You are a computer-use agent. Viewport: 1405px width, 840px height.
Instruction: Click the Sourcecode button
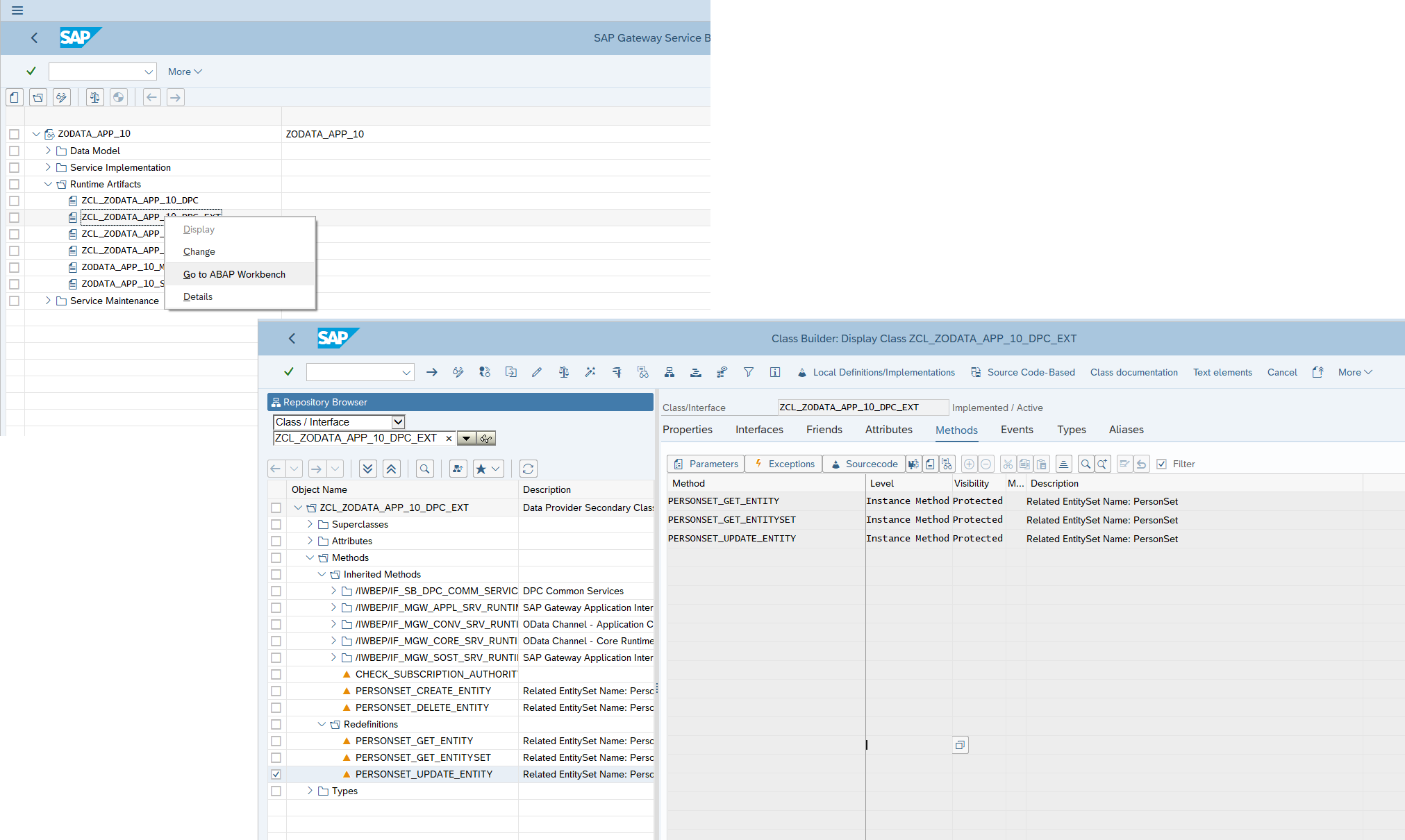coord(864,464)
